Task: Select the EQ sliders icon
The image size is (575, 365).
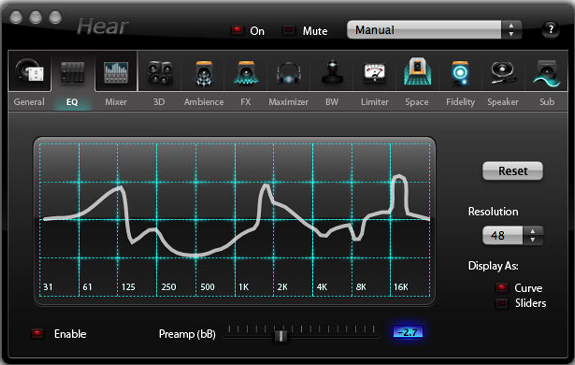Action: click(x=73, y=72)
